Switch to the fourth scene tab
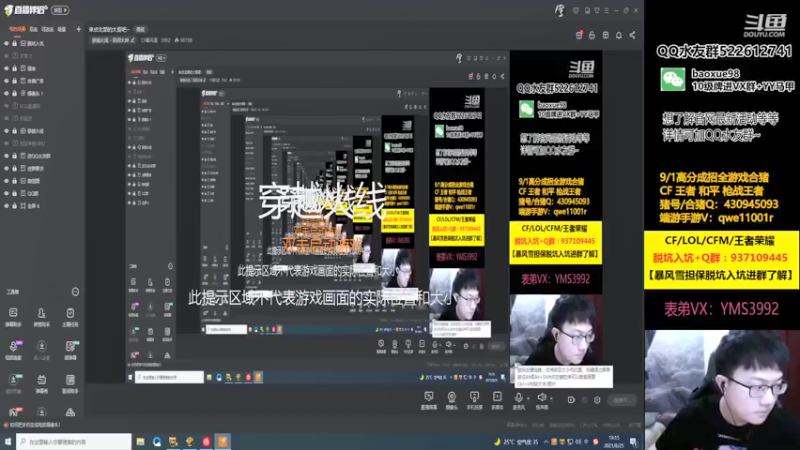800x450 pixels. click(x=62, y=29)
